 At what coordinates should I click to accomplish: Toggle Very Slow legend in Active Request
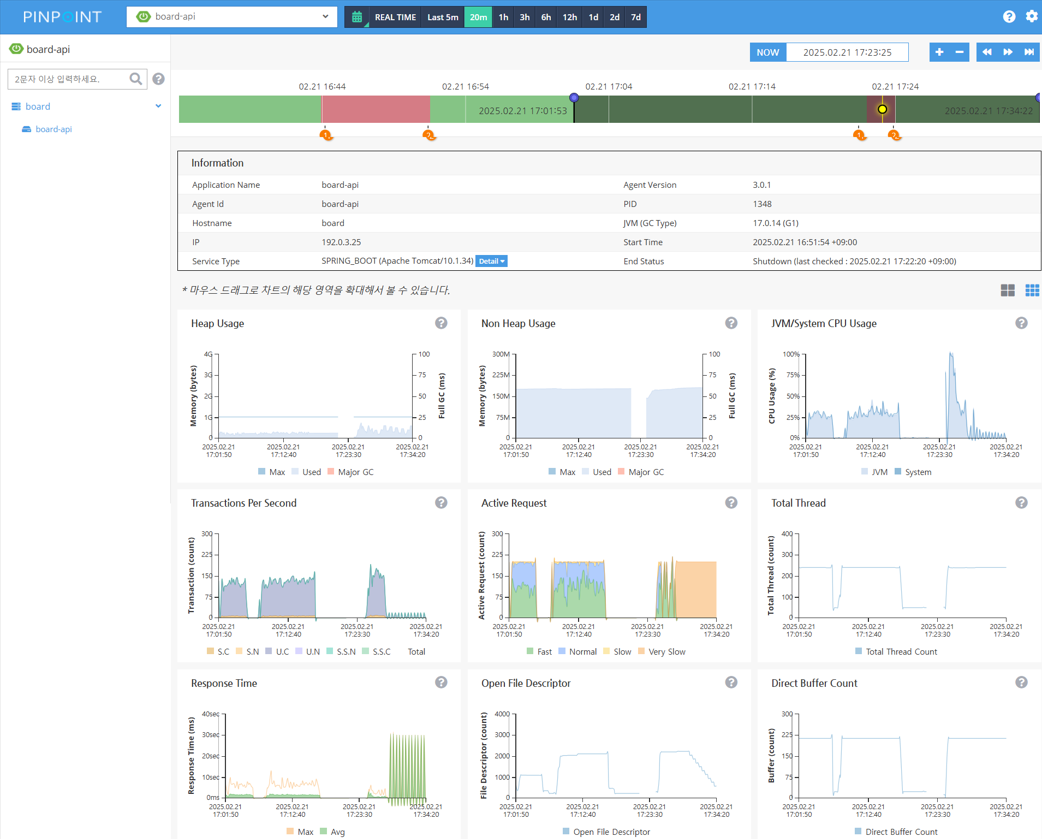(661, 652)
